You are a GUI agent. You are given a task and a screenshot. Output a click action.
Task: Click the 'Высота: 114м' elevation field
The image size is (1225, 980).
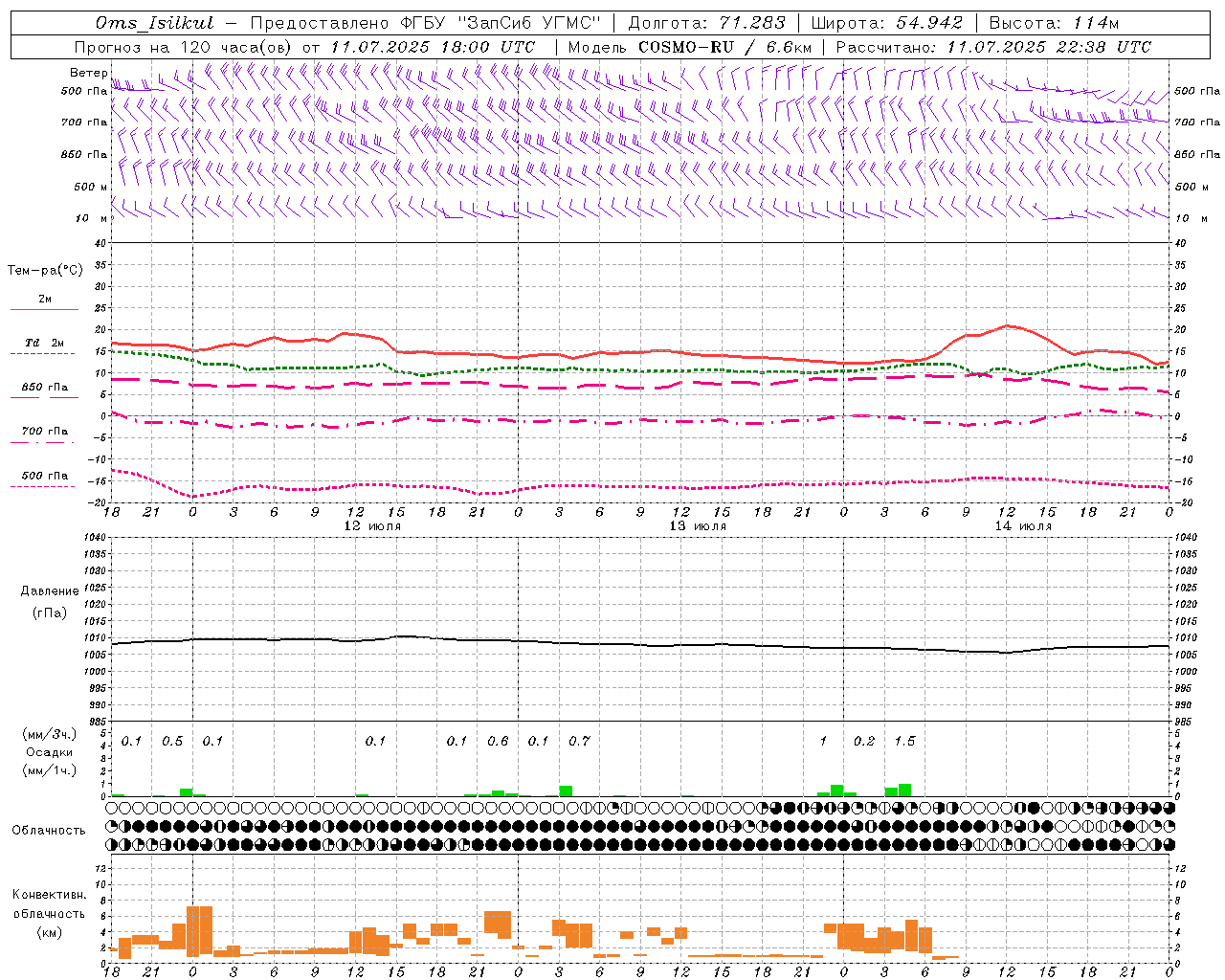coord(1054,23)
